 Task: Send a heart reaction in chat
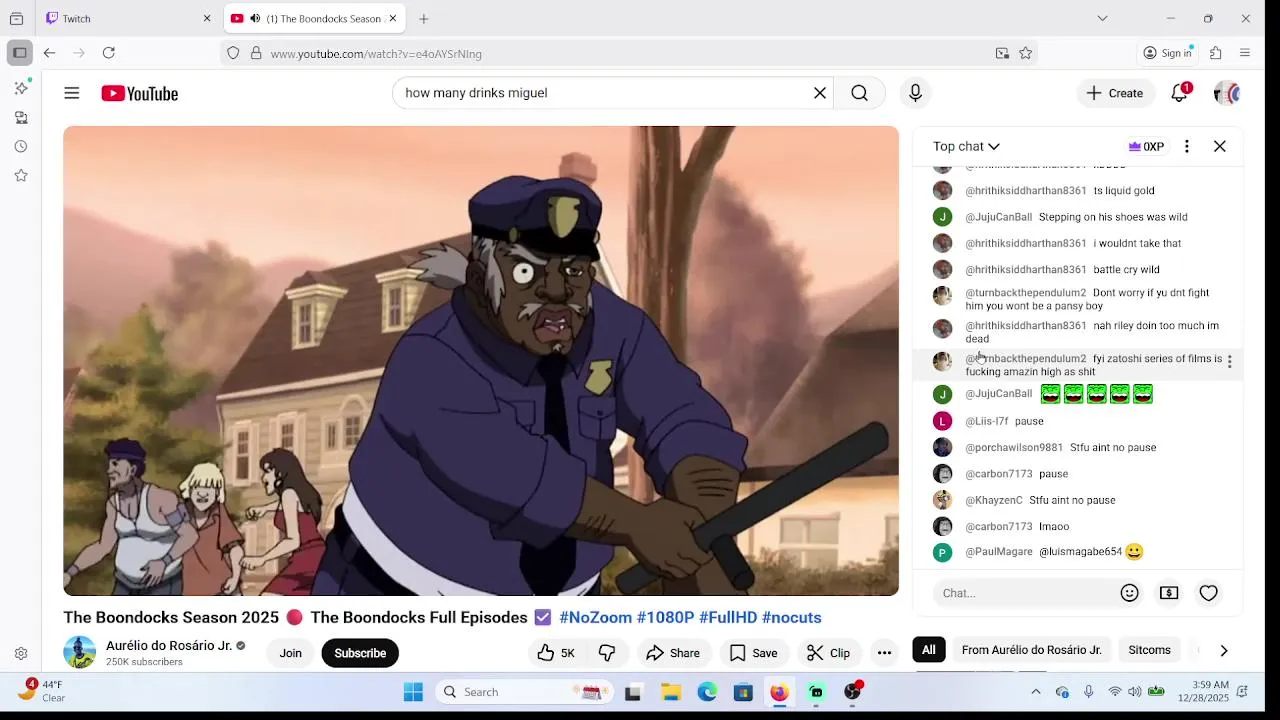click(1208, 593)
